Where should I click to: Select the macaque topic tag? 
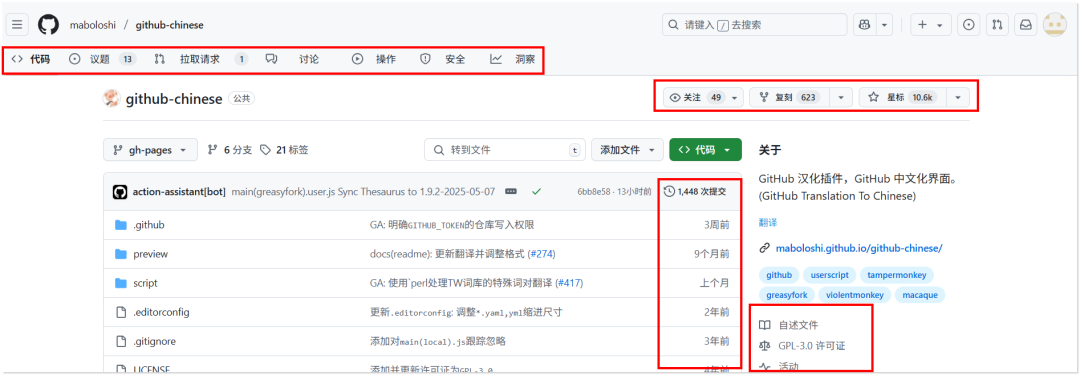[920, 294]
